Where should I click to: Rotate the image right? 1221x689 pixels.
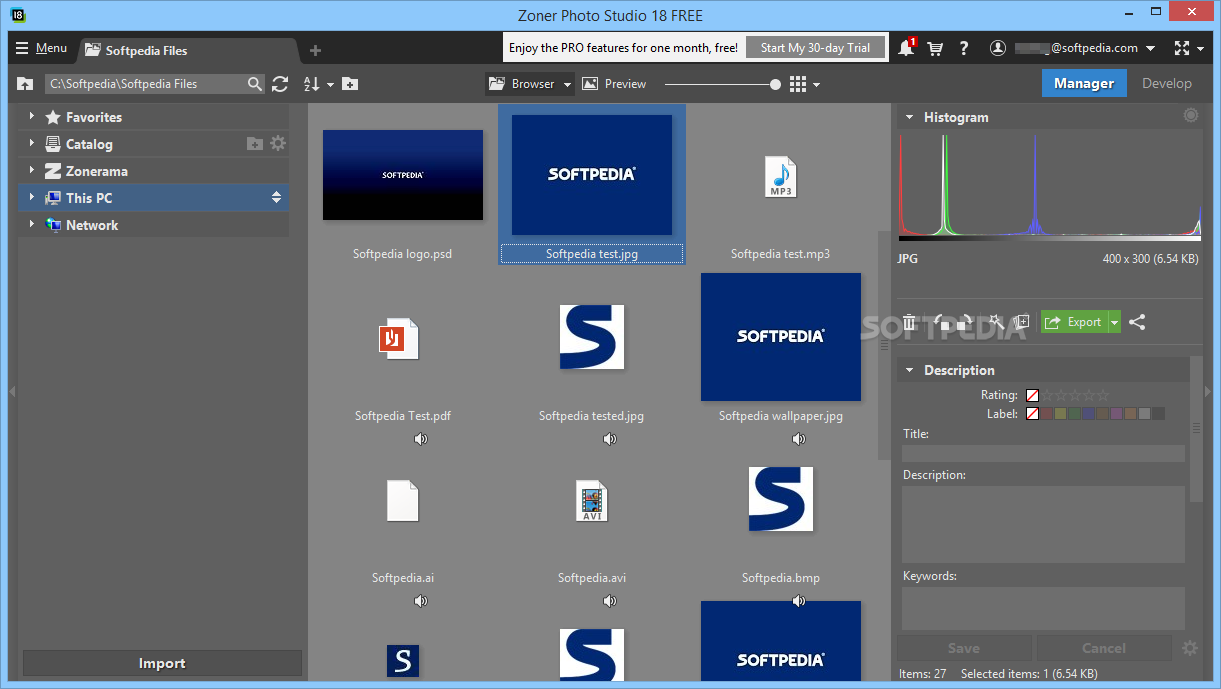[x=965, y=322]
